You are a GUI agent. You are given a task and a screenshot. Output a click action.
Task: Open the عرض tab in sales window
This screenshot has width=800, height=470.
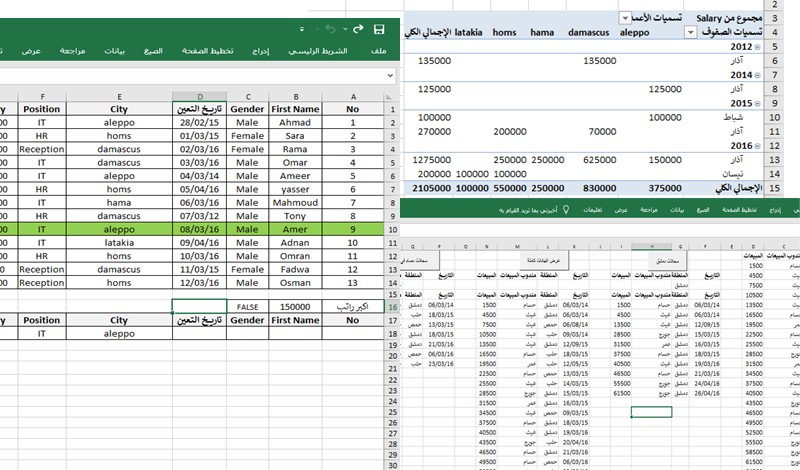[x=621, y=210]
